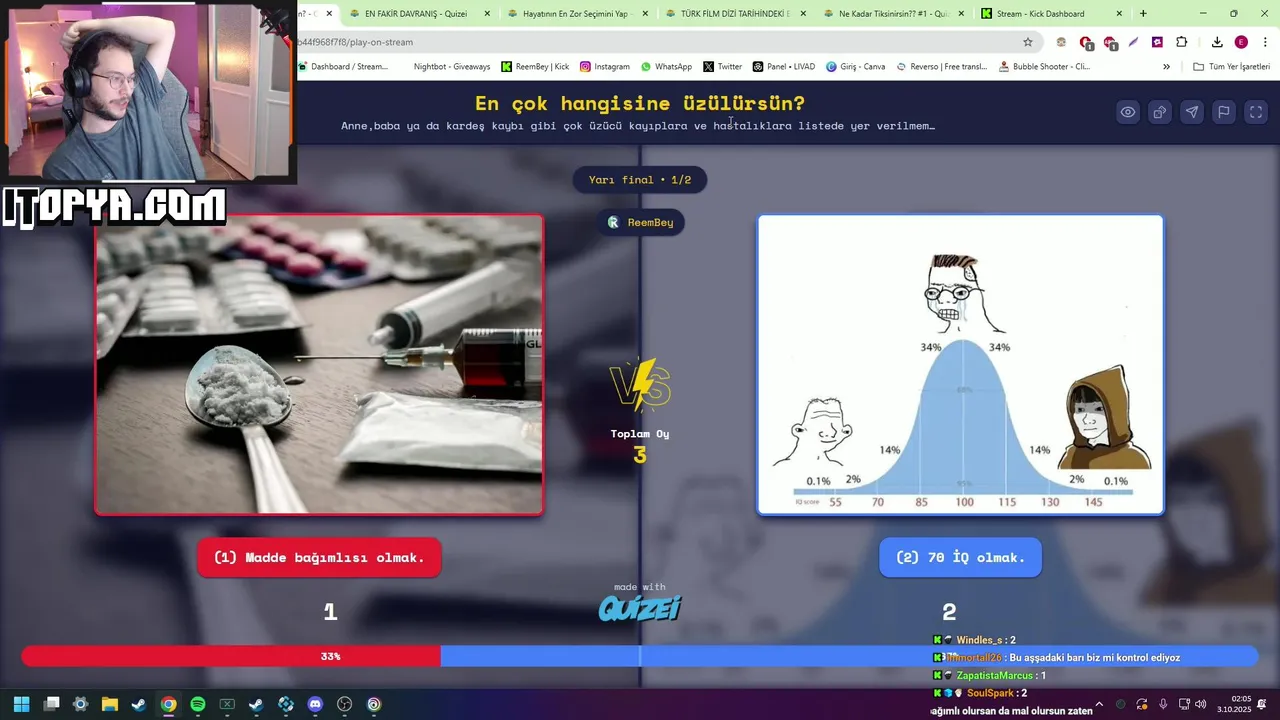Switch to TÜRK FİLM DİZİ TARİHİNDEKİ tab
Viewport: 1280px width, 720px height.
(x=735, y=14)
